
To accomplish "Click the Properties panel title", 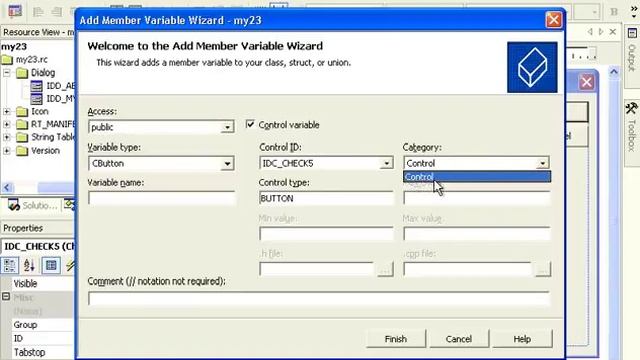I will 23,228.
